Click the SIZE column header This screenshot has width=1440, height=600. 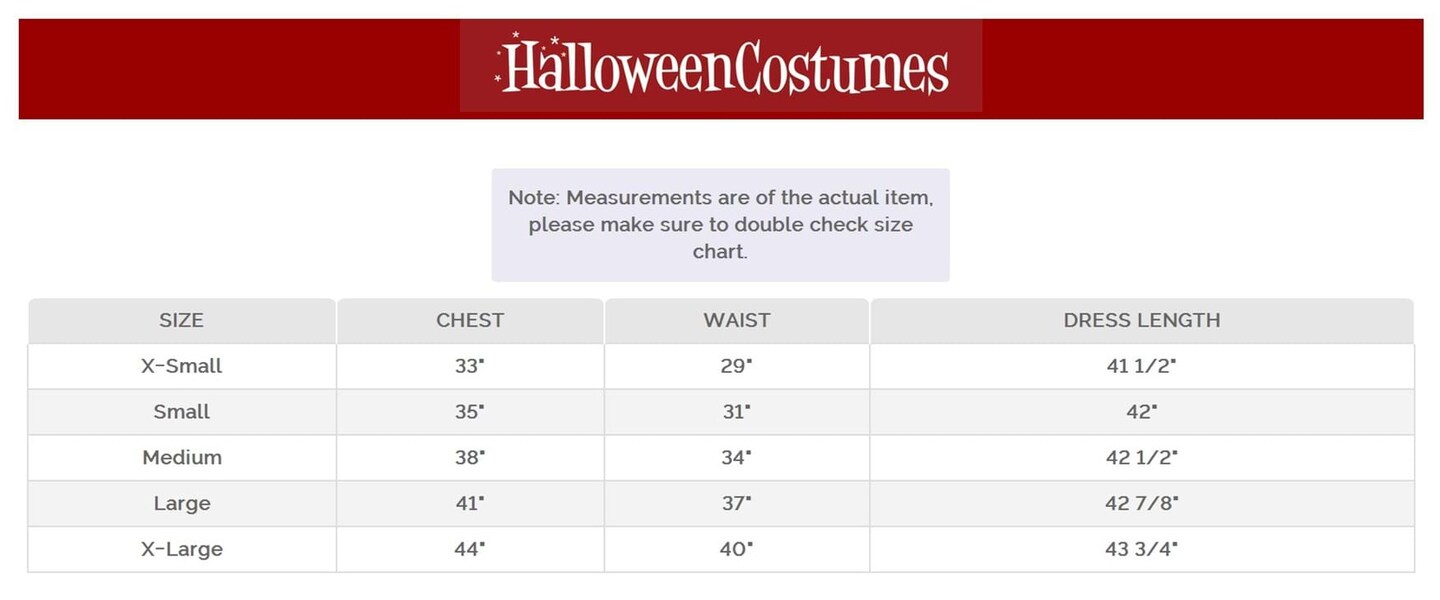pos(181,321)
